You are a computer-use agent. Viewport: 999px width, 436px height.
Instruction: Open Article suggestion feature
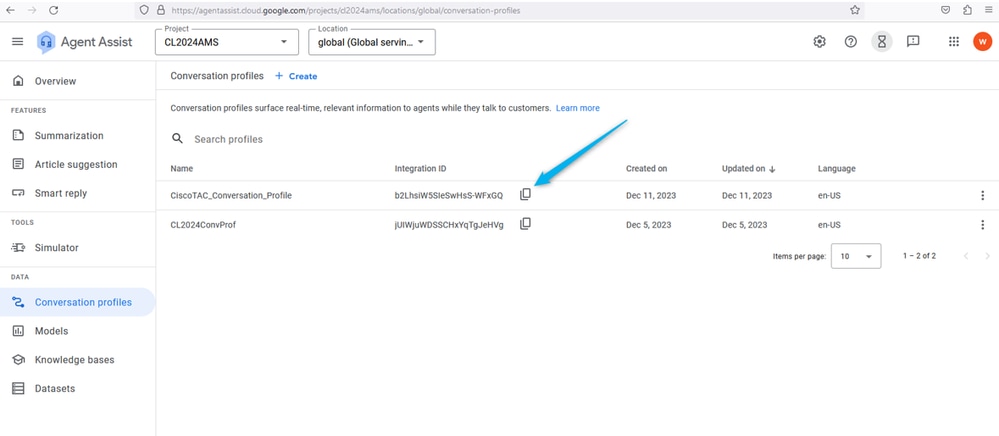[x=78, y=164]
